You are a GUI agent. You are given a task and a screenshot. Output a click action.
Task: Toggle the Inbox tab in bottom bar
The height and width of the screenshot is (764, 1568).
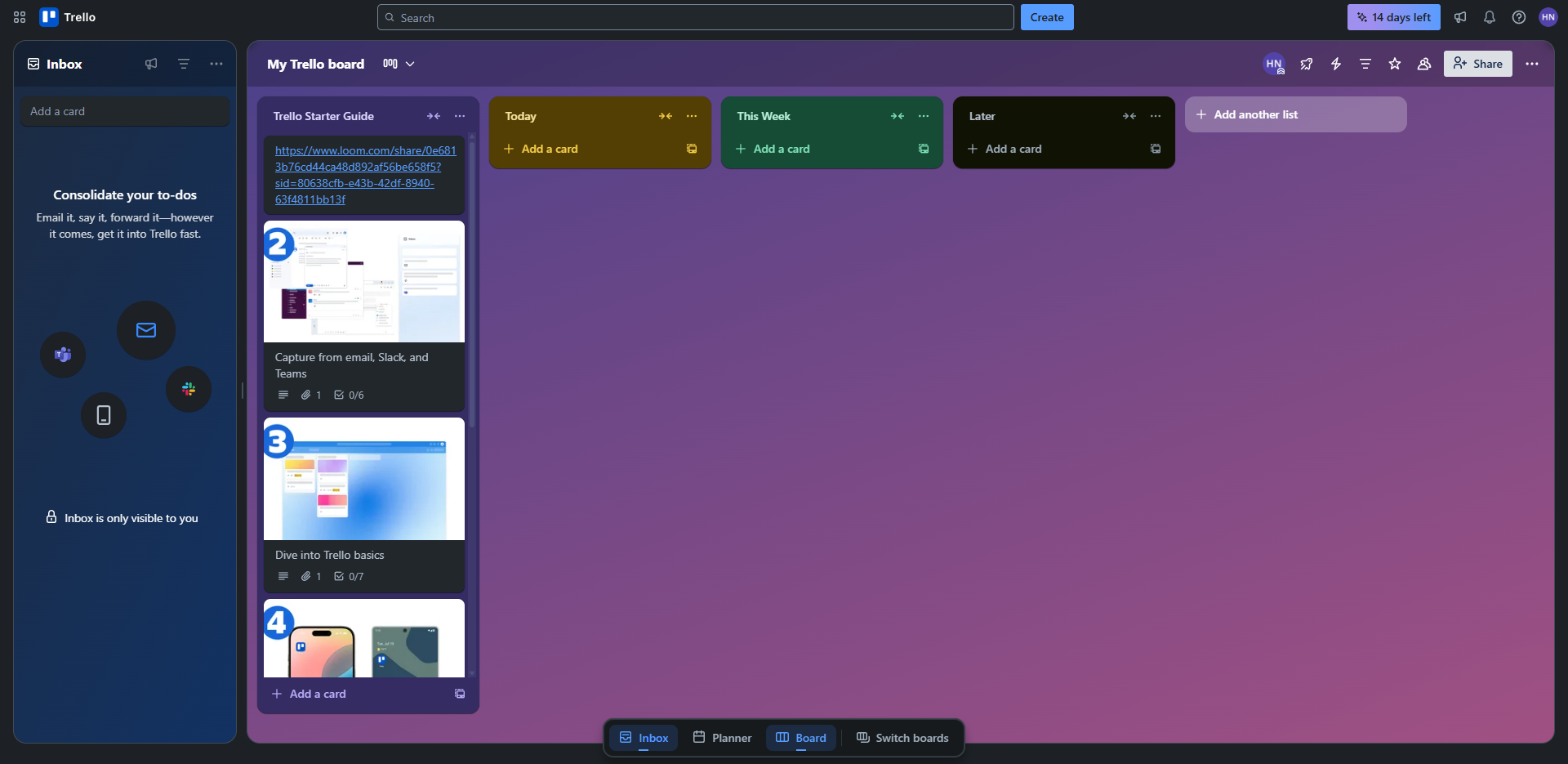644,738
